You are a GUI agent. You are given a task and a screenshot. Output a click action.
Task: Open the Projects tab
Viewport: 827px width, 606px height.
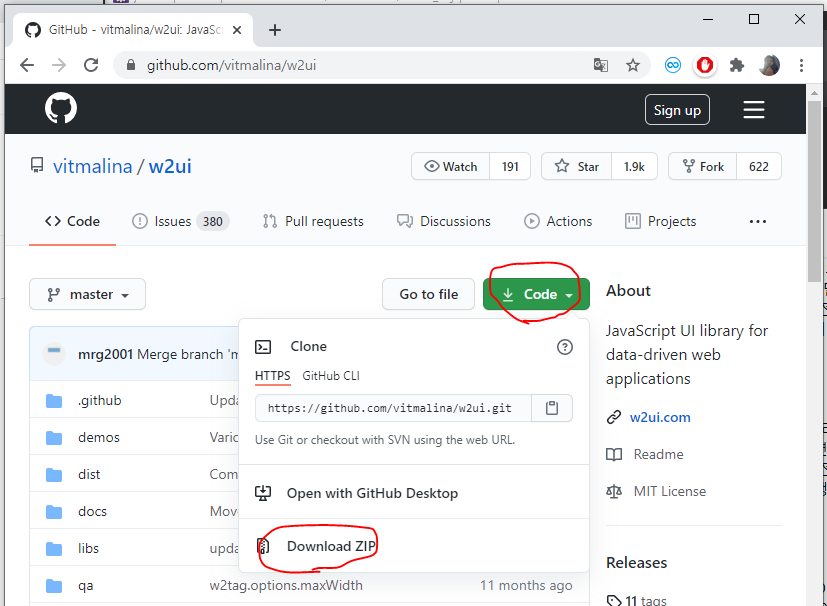coord(660,222)
